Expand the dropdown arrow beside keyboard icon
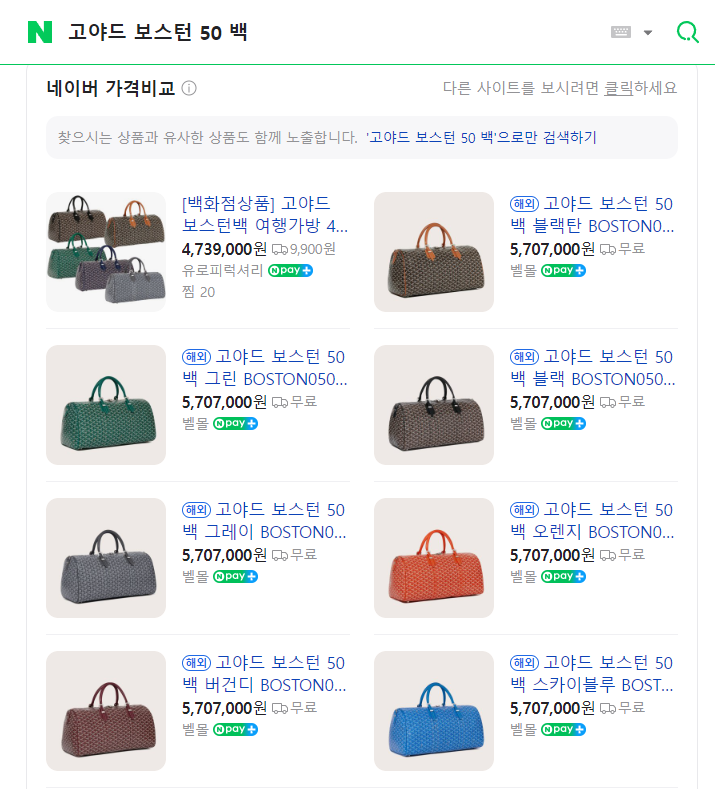The width and height of the screenshot is (715, 789). coord(648,33)
